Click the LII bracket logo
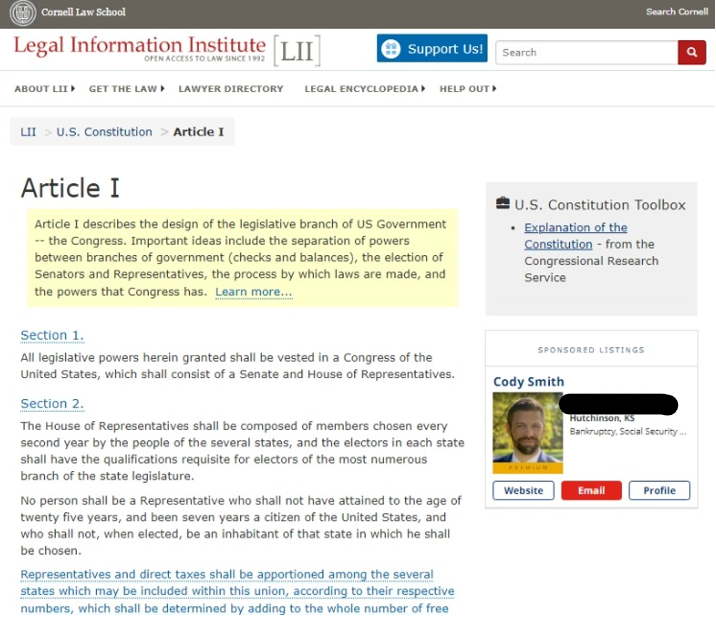Viewport: 716px width, 623px height. pyautogui.click(x=297, y=51)
